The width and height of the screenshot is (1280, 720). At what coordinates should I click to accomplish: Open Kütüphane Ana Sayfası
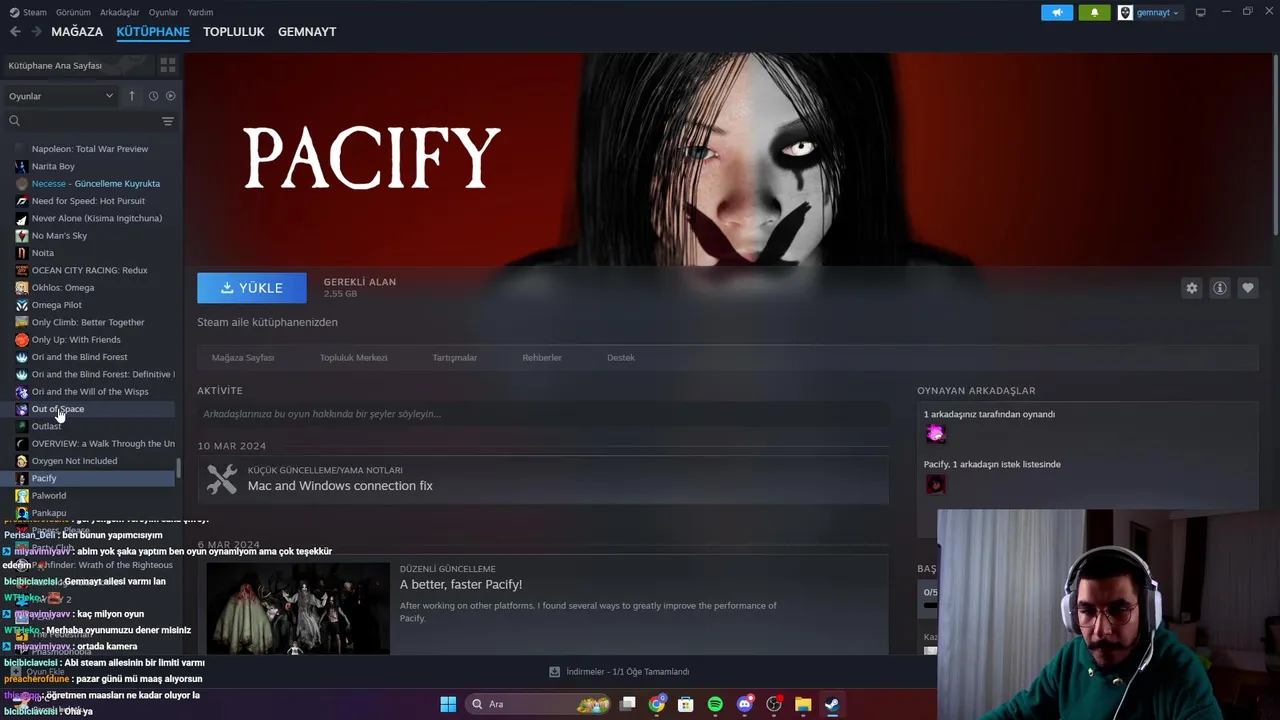(77, 65)
